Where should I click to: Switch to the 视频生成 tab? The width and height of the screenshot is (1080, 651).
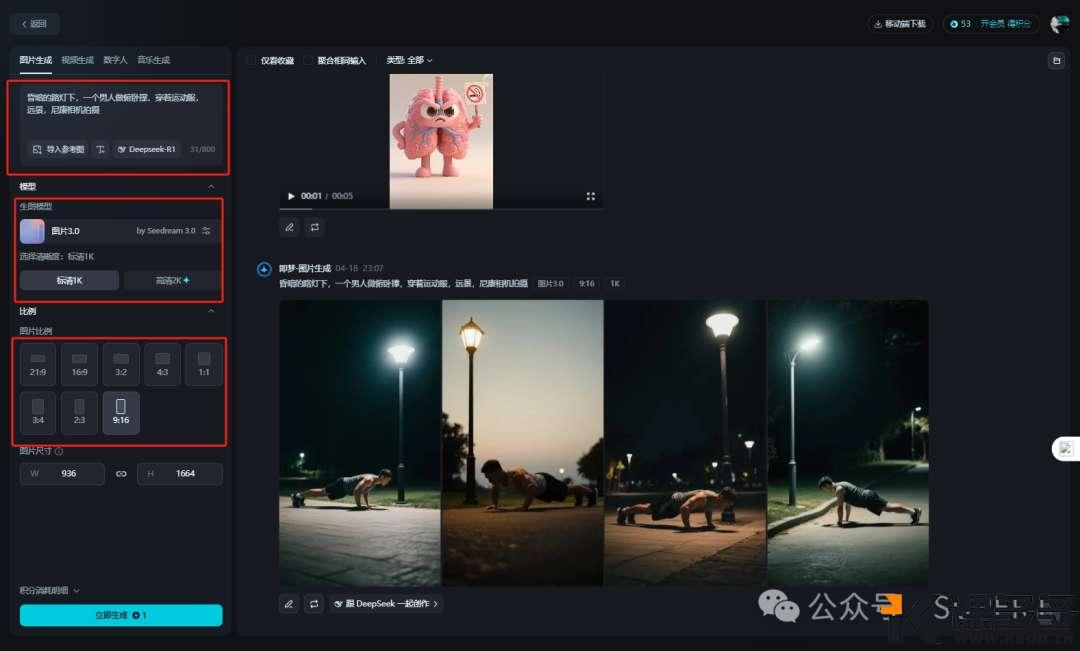pos(76,60)
